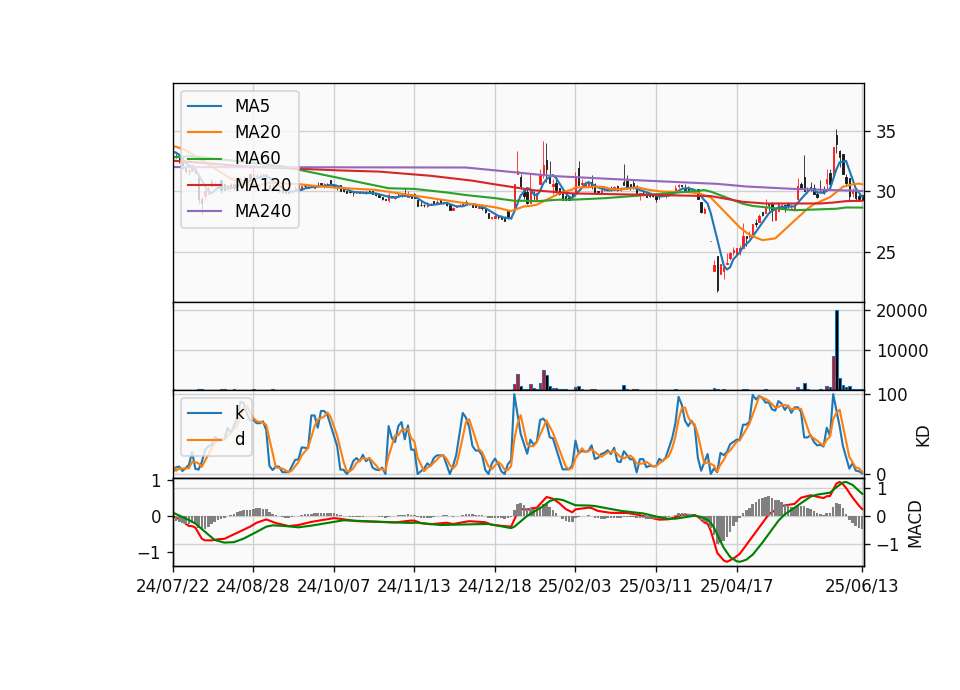Click the MA60 legend label
Viewport: 960px width, 690px height.
pyautogui.click(x=257, y=158)
